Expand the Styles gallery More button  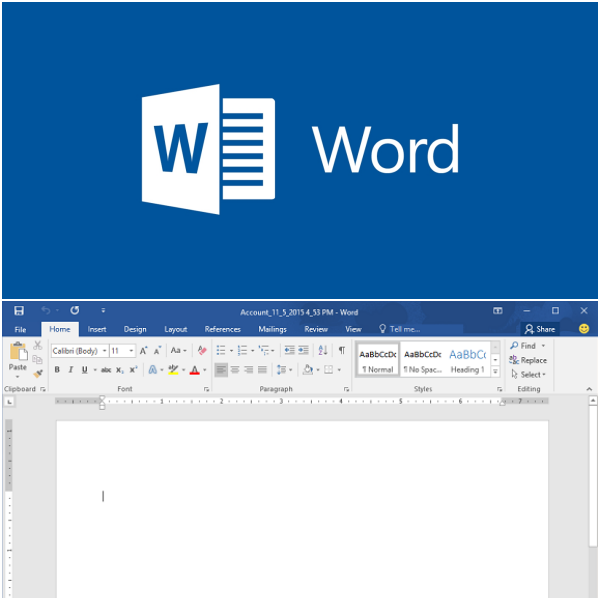[x=496, y=372]
